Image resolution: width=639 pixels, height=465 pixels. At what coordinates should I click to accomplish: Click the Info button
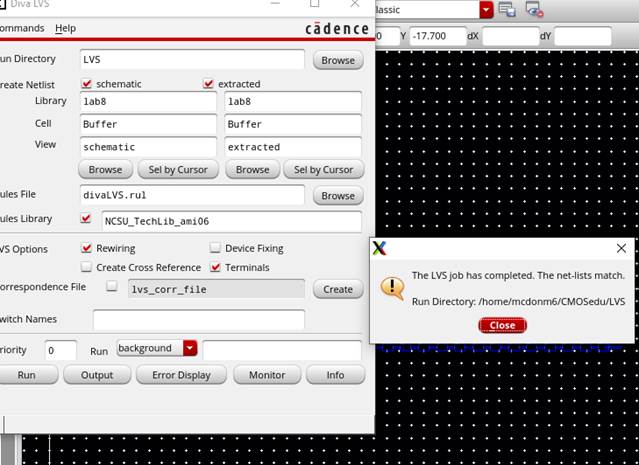335,375
